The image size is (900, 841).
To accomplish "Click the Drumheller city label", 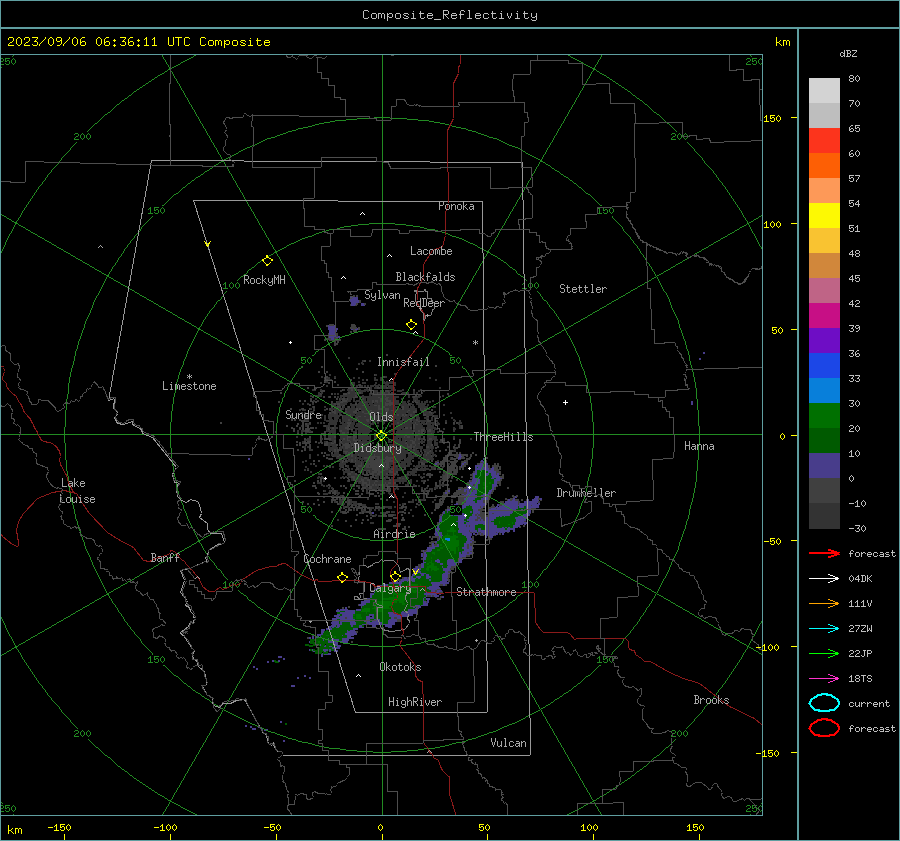I will [x=586, y=493].
